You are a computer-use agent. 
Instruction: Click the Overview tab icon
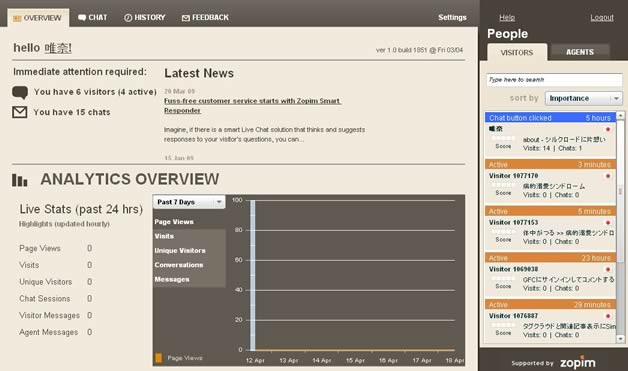(17, 18)
